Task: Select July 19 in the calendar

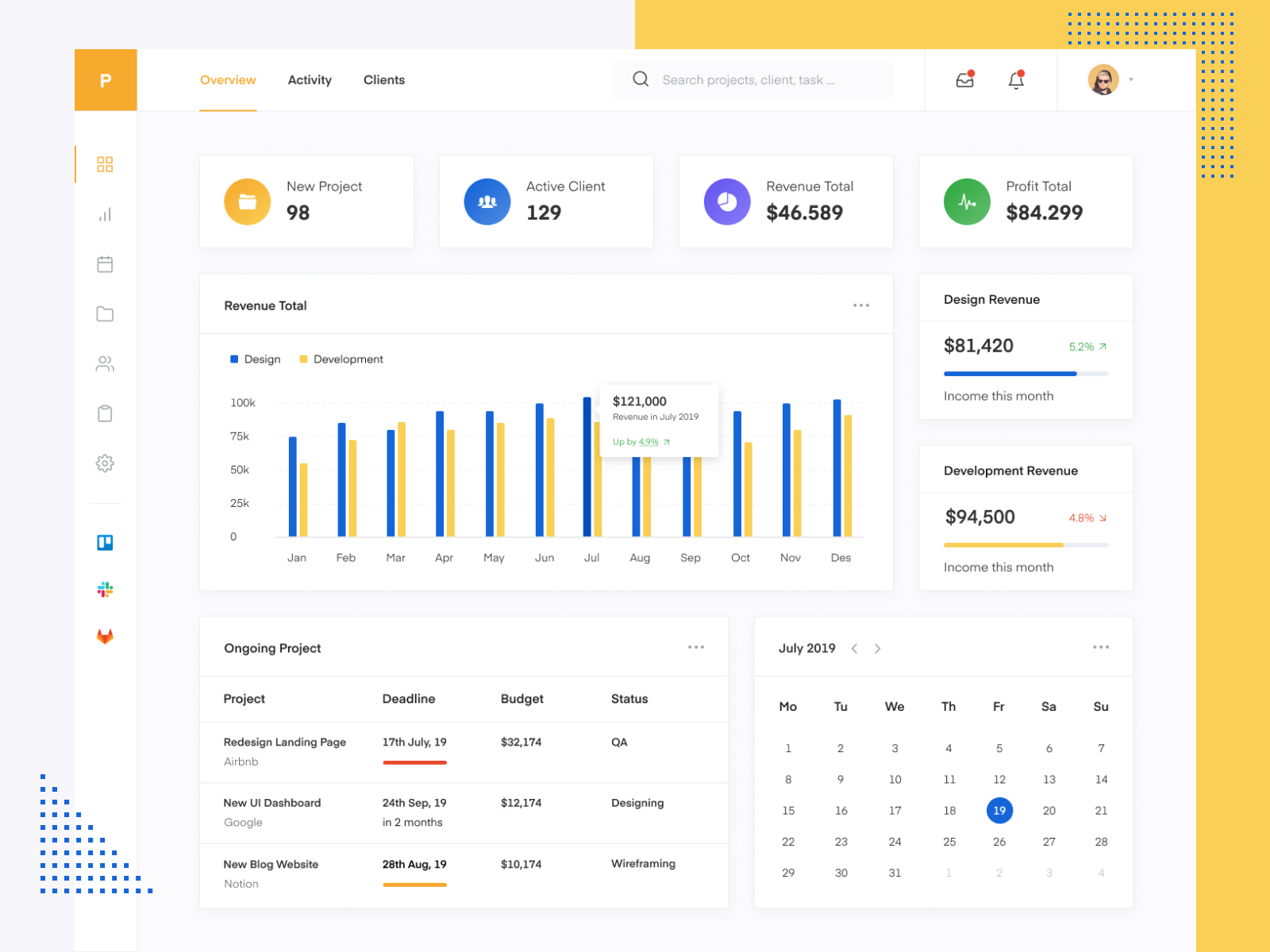Action: coord(999,811)
